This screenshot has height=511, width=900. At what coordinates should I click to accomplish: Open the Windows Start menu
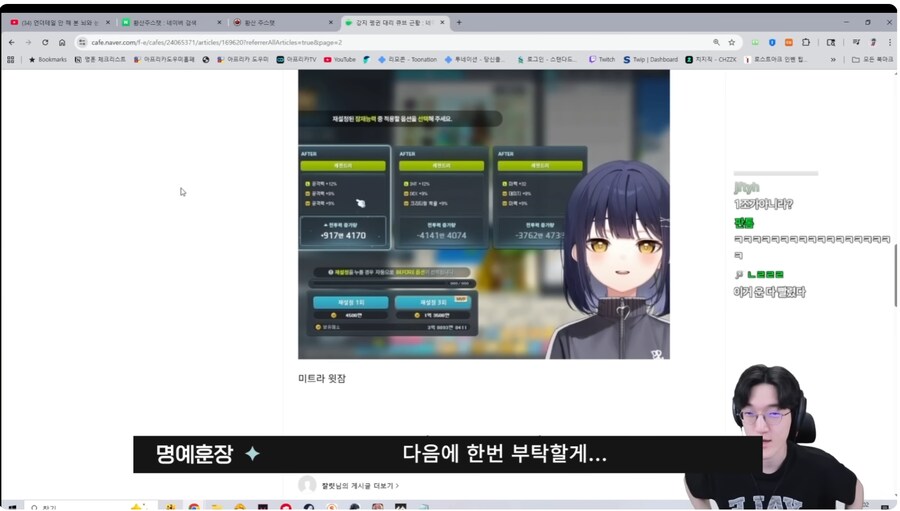tap(11, 507)
